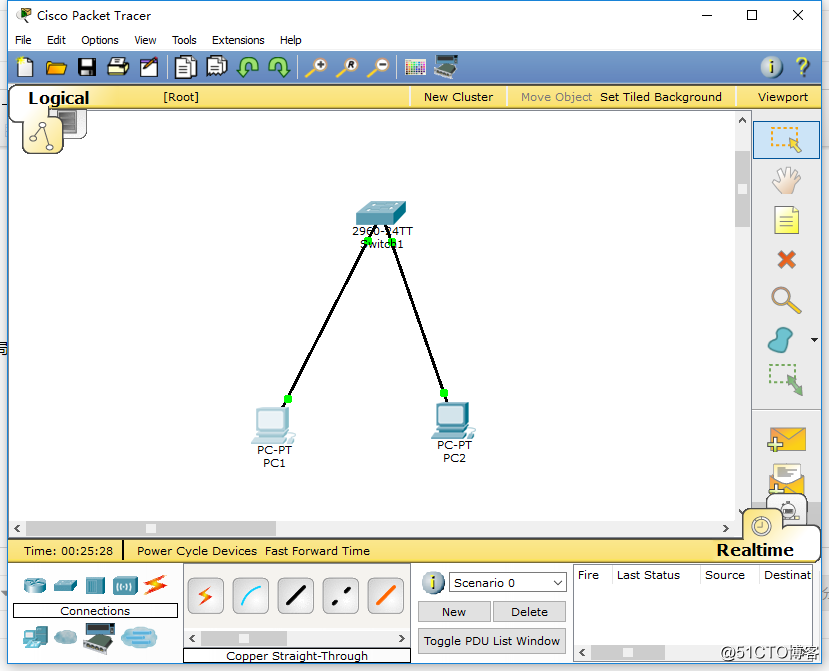Print using the printer icon
This screenshot has width=829, height=671.
click(118, 67)
